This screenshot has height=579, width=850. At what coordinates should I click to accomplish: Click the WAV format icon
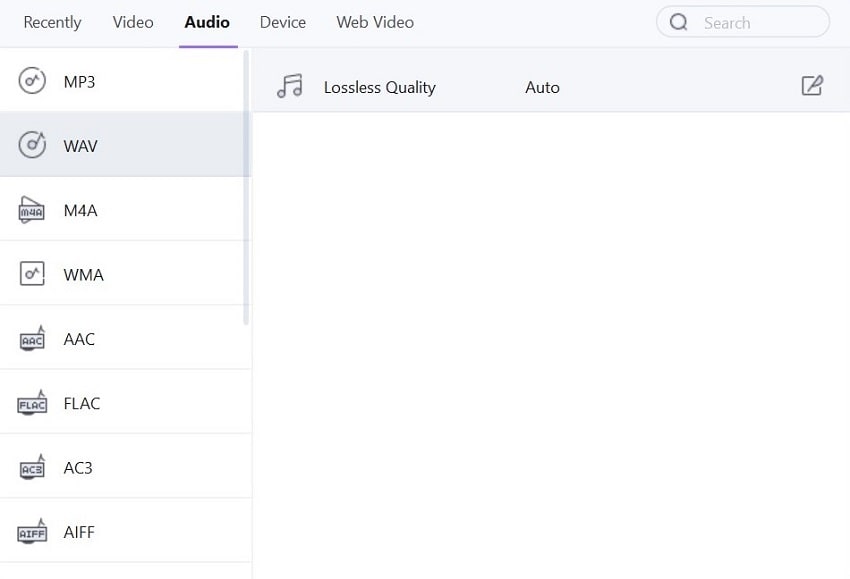pyautogui.click(x=33, y=145)
